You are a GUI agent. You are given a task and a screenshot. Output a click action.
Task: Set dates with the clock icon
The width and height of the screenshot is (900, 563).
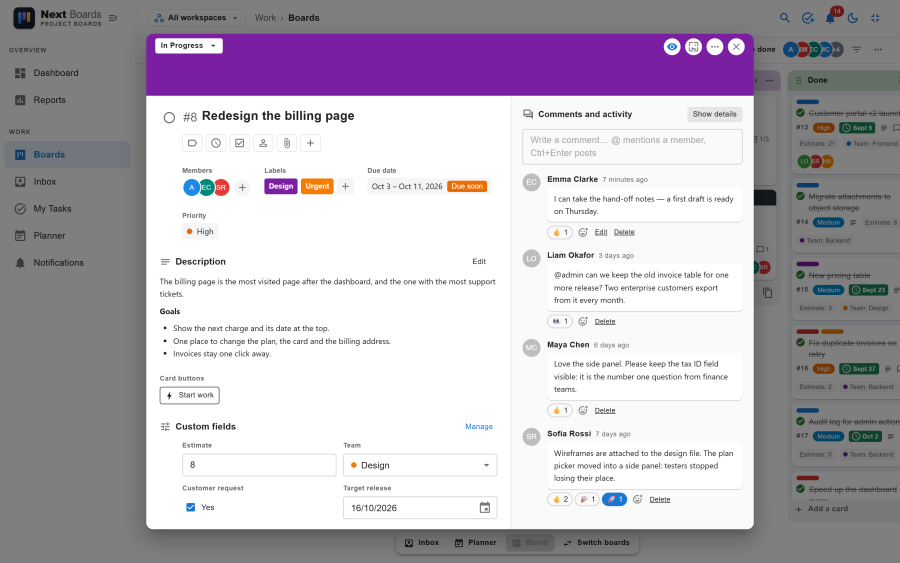click(216, 143)
